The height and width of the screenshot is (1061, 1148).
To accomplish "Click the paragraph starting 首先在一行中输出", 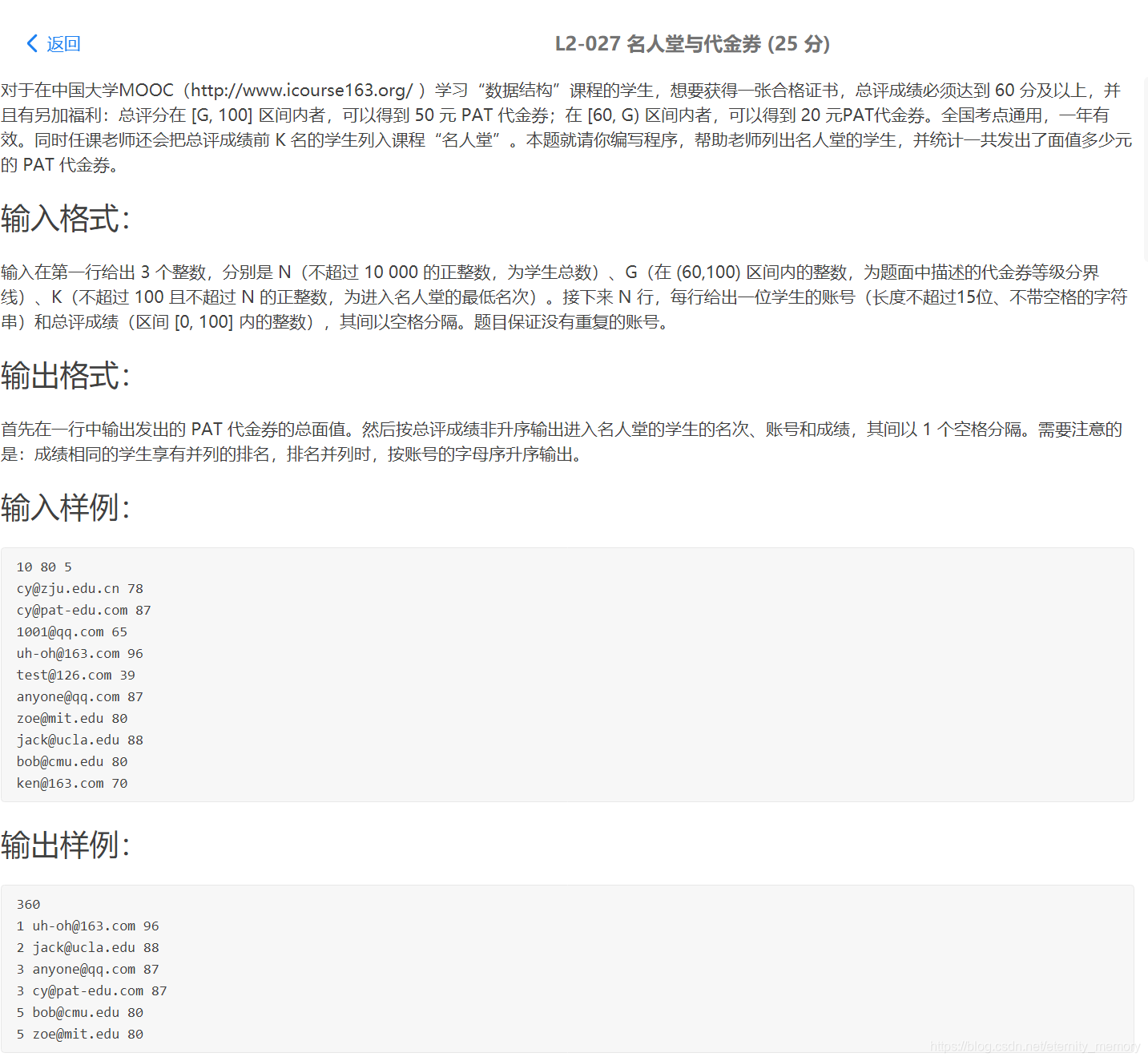I will tap(562, 442).
